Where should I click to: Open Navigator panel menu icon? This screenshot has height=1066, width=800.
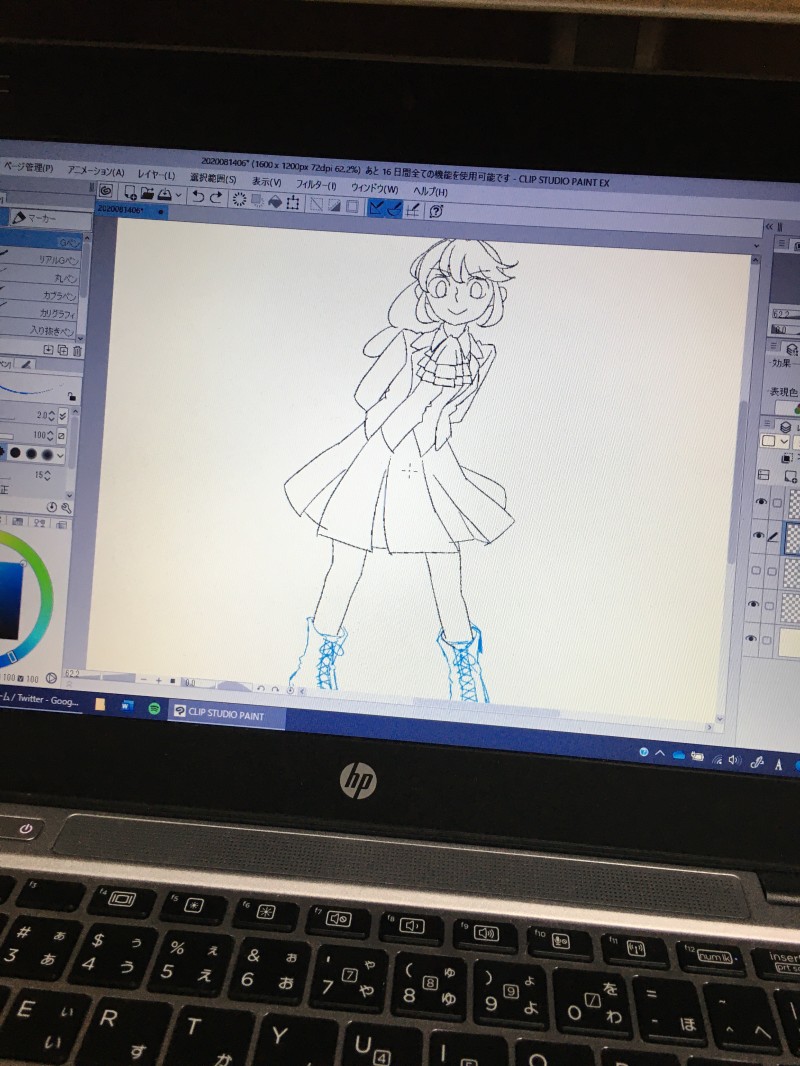[782, 243]
